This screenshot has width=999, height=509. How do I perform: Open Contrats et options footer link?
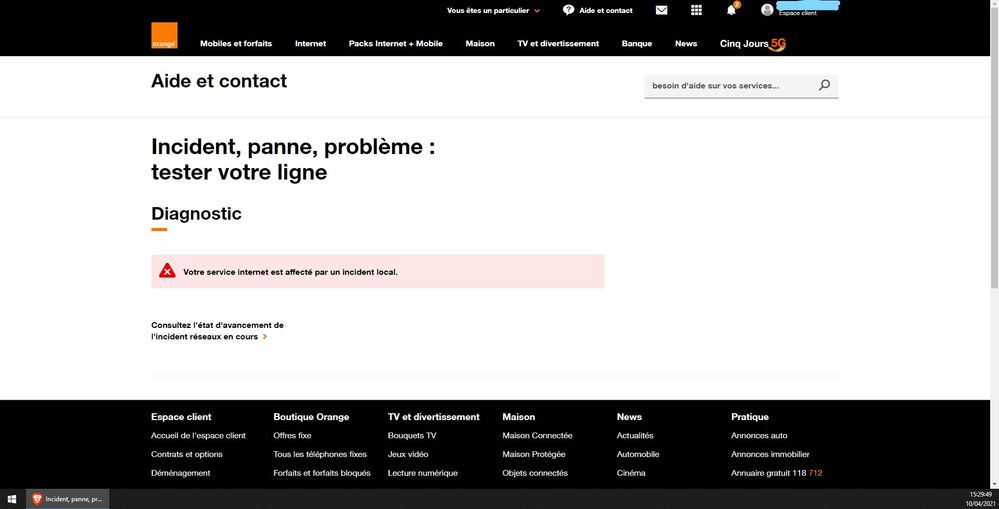pyautogui.click(x=187, y=454)
